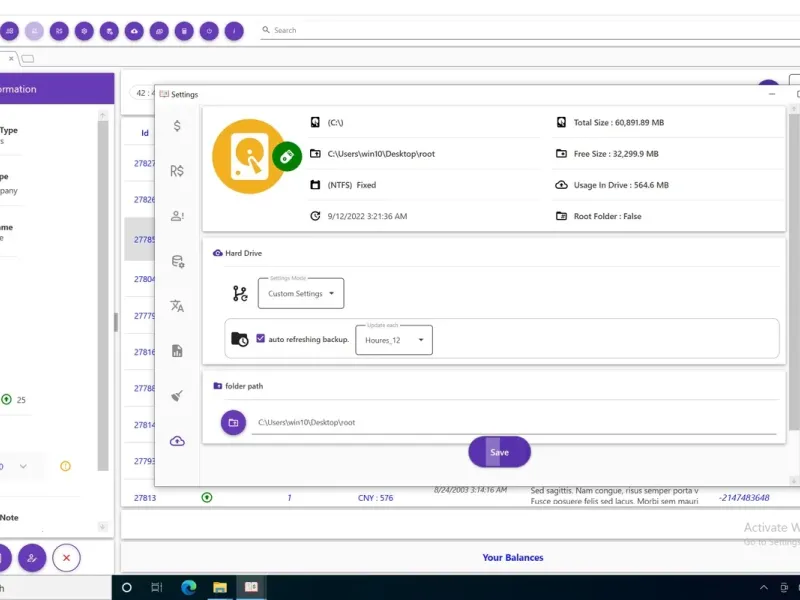Click the purple browse folder button
Screen dimensions: 800x600
[x=233, y=422]
